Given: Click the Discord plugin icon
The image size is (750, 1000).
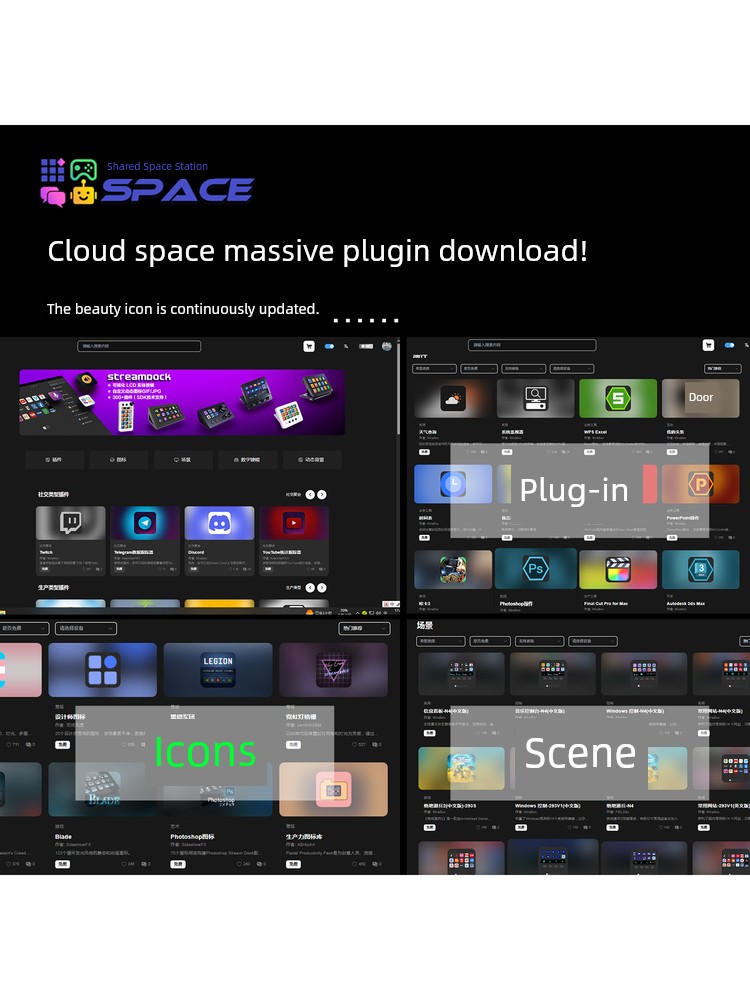Looking at the screenshot, I should (219, 523).
